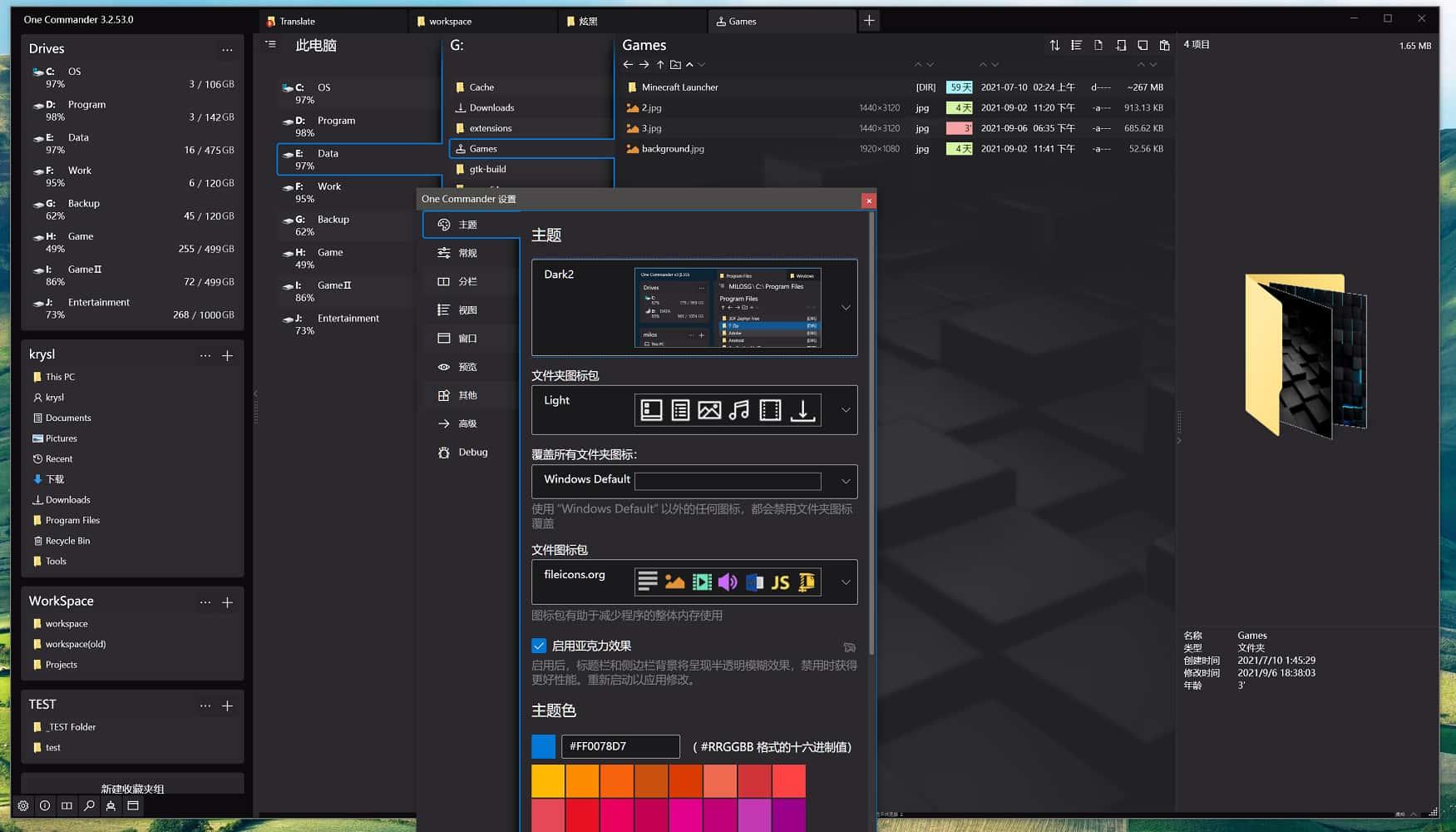This screenshot has height=832, width=1456.
Task: Select the Debug settings category
Action: (x=471, y=452)
